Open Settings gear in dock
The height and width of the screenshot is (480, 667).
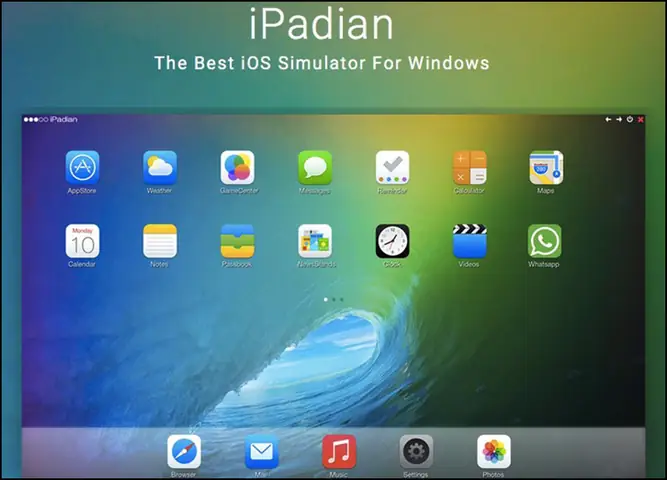(x=416, y=451)
